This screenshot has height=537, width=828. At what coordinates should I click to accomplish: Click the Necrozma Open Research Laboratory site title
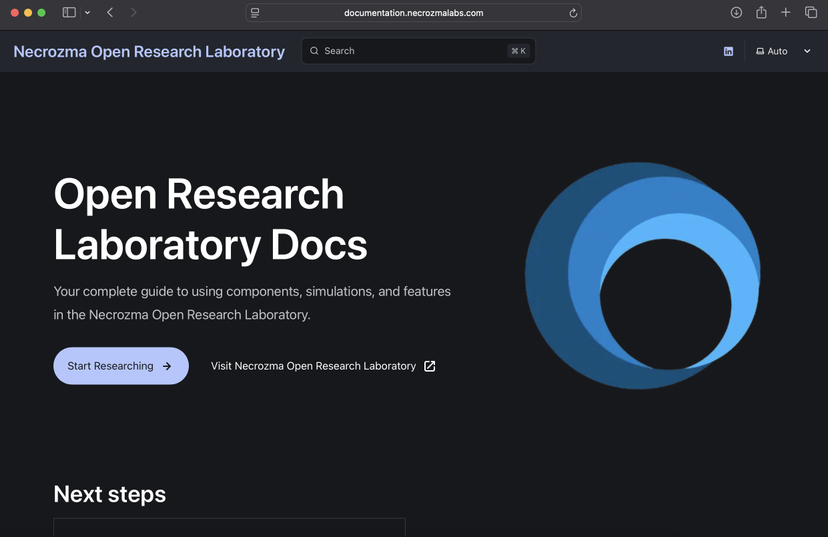[149, 52]
